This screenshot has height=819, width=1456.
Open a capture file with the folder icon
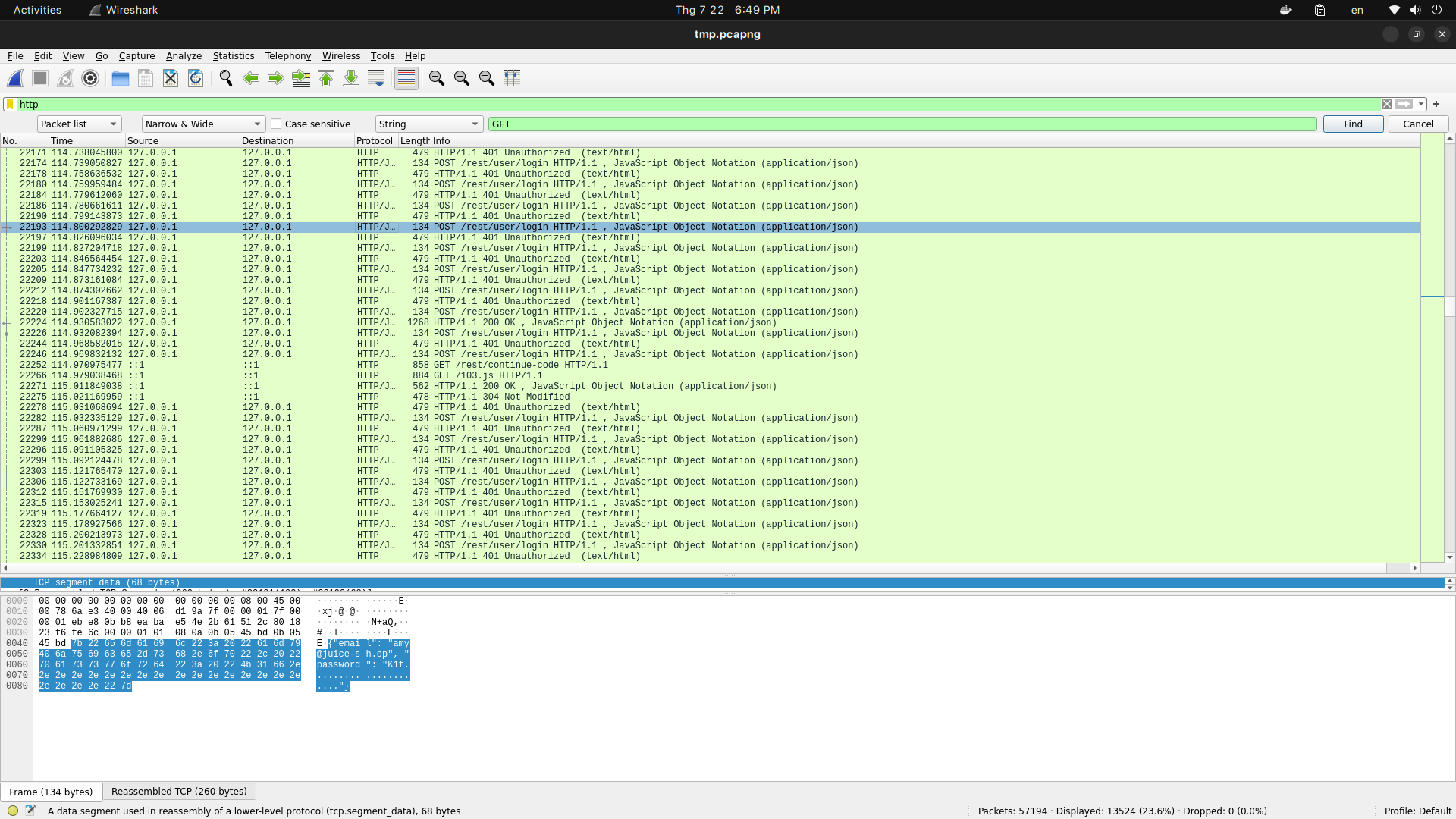(120, 78)
